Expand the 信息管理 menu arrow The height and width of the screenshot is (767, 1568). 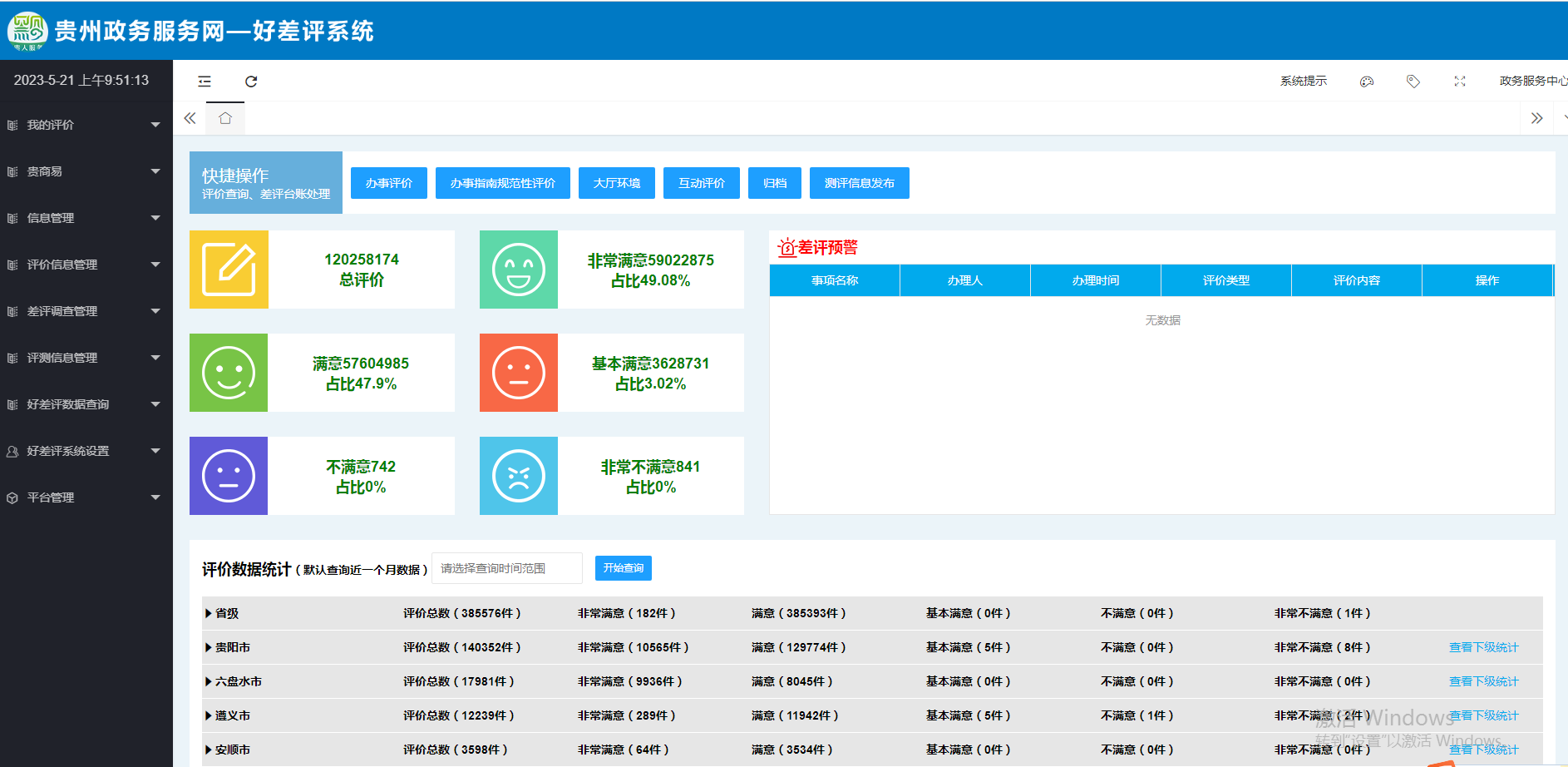(155, 218)
